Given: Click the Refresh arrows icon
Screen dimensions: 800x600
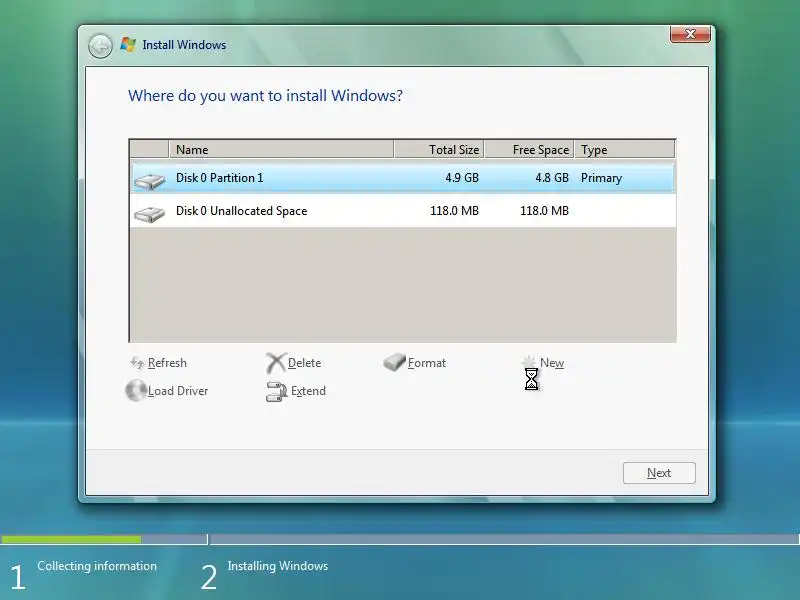Looking at the screenshot, I should (x=137, y=363).
